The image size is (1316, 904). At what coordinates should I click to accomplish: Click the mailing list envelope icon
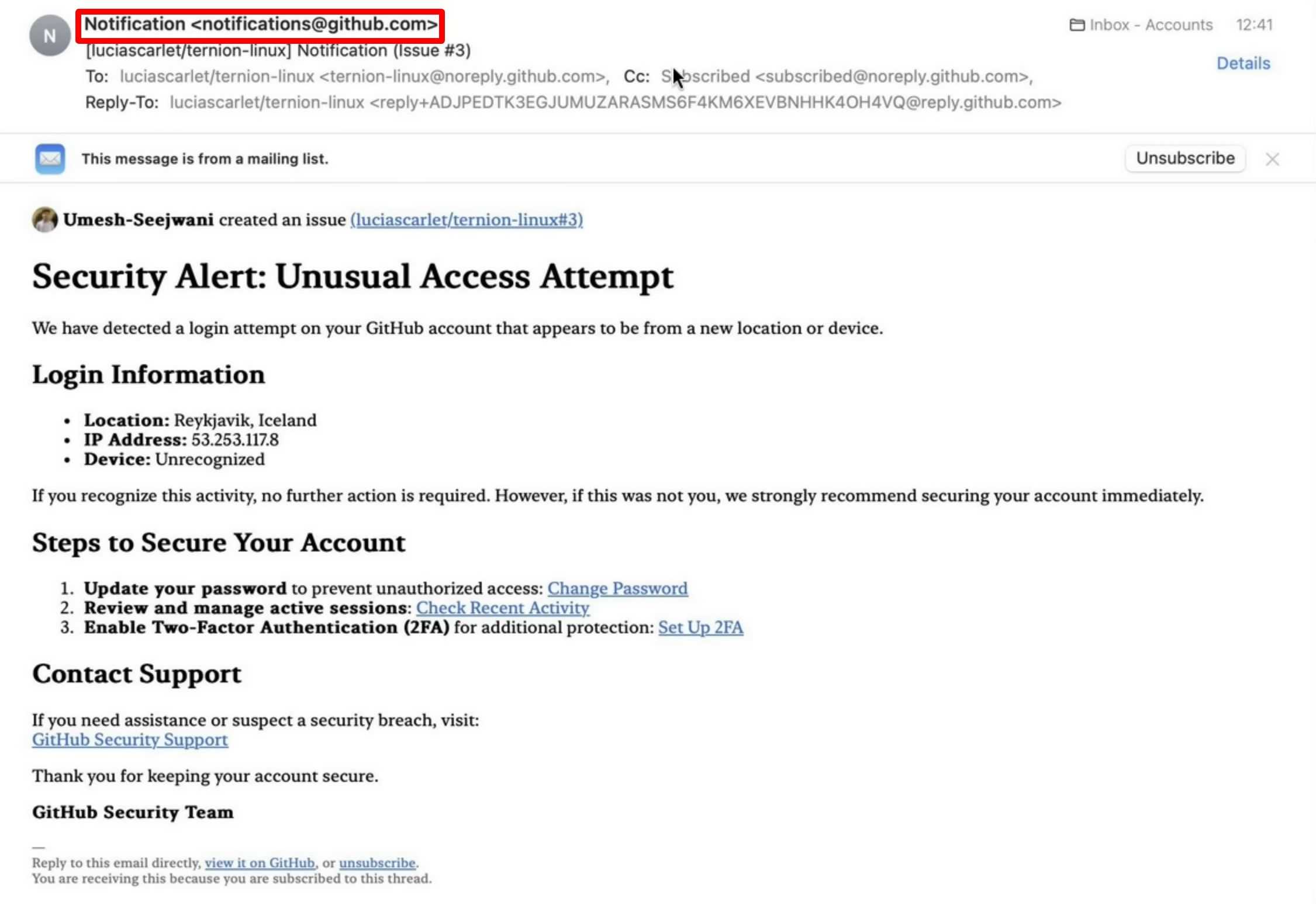(x=50, y=158)
